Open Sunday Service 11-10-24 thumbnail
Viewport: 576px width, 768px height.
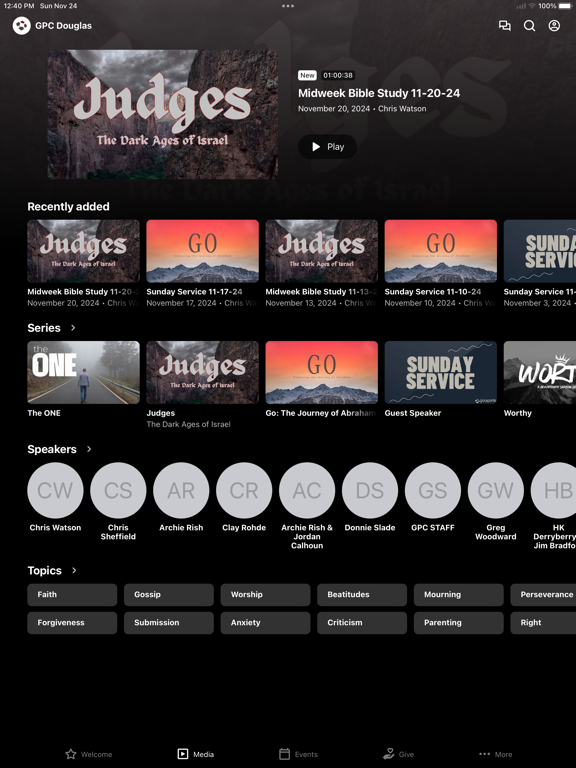pos(440,251)
